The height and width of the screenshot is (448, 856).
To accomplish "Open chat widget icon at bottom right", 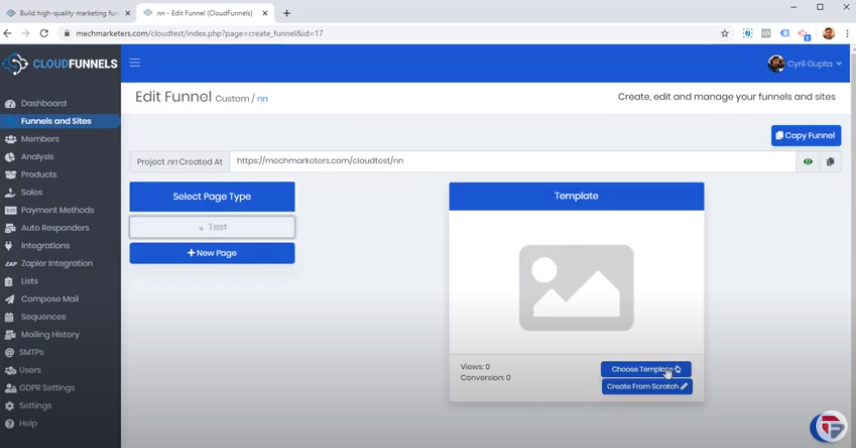I will point(828,426).
